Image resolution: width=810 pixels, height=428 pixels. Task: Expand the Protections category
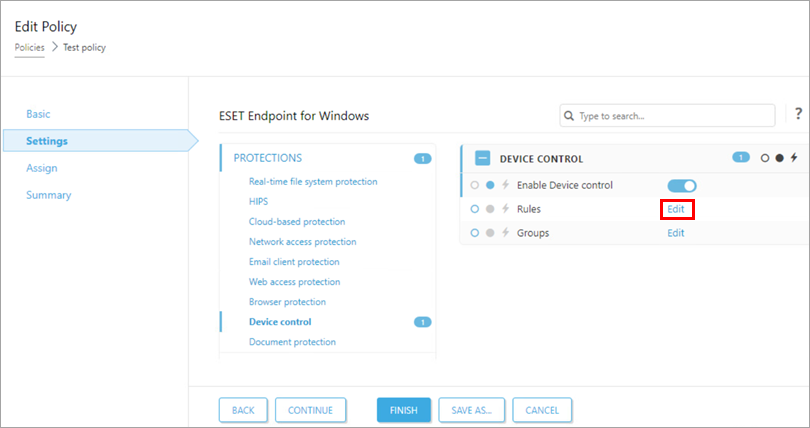[x=267, y=158]
